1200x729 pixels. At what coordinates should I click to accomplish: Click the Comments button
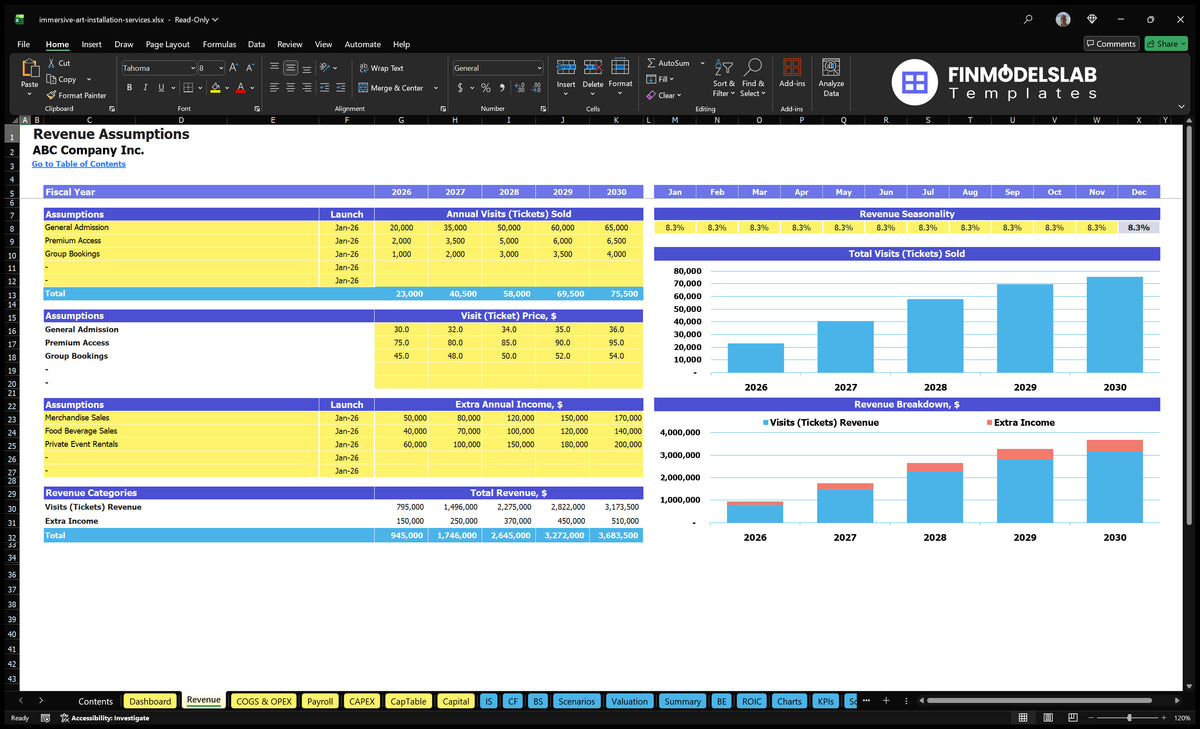(1111, 44)
